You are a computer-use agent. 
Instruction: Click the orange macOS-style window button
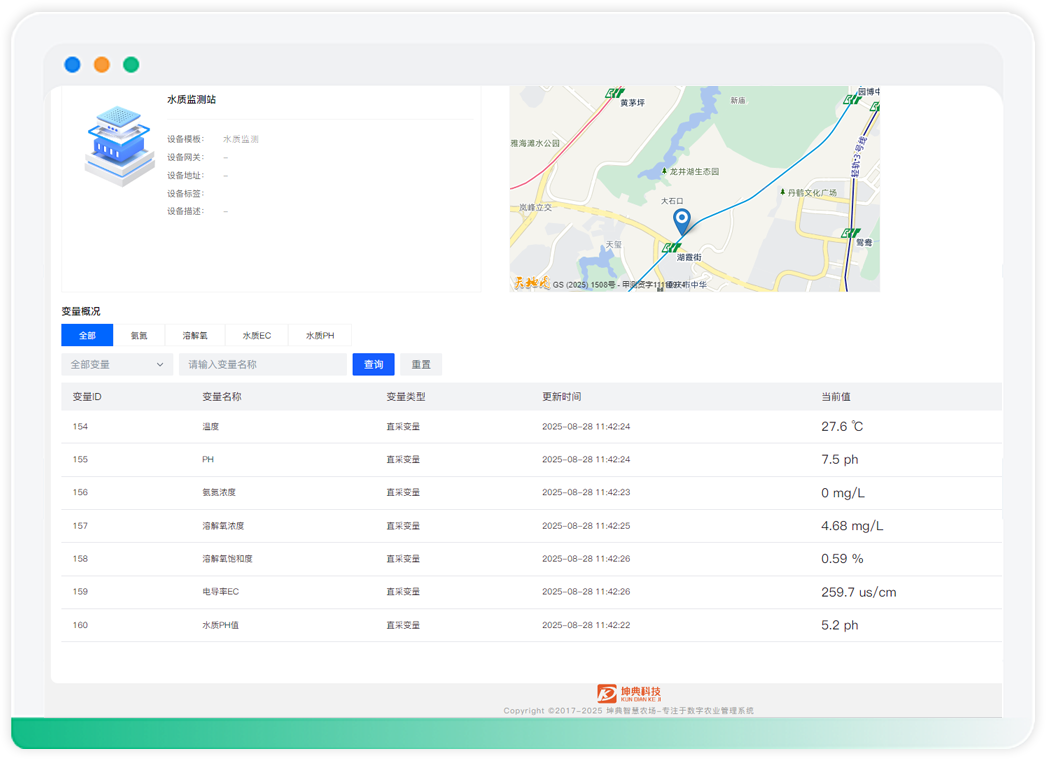coord(102,65)
